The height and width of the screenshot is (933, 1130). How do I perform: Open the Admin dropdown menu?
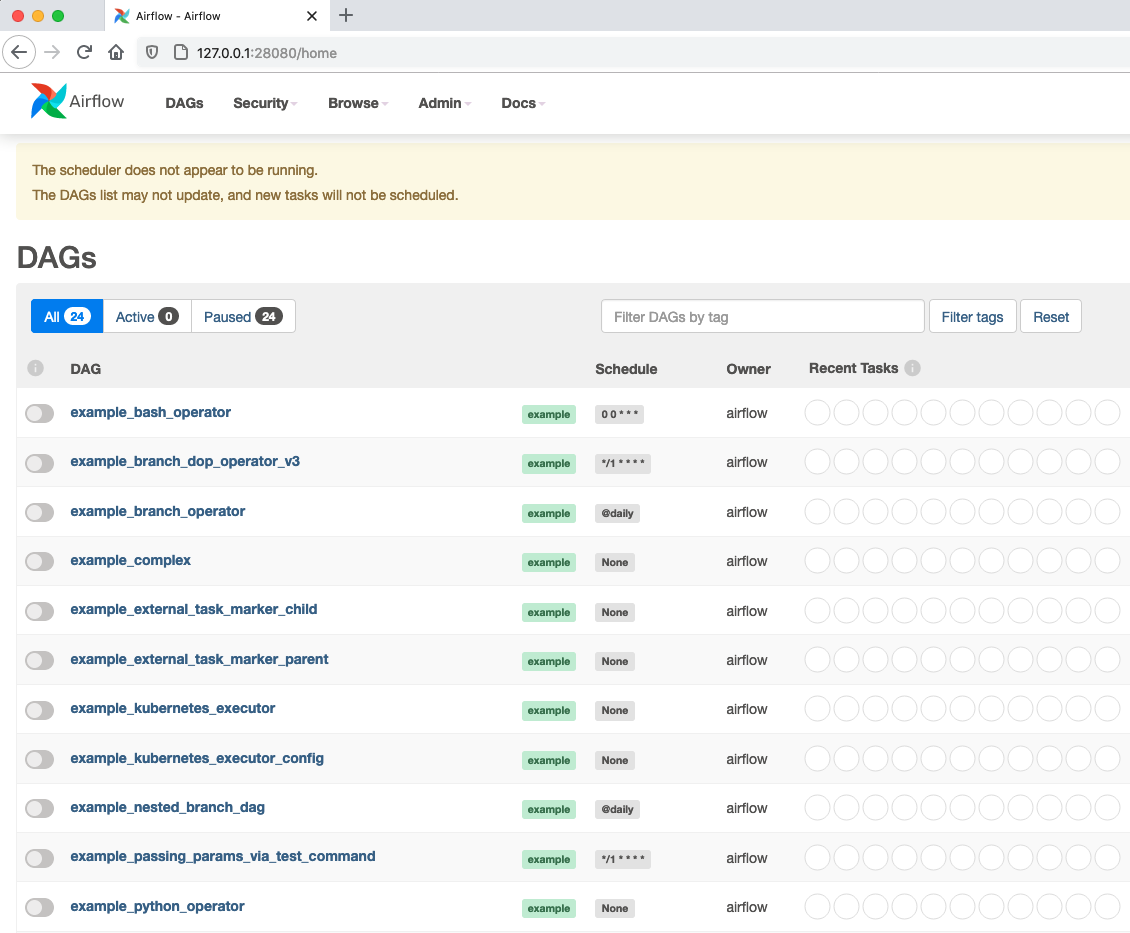[444, 103]
